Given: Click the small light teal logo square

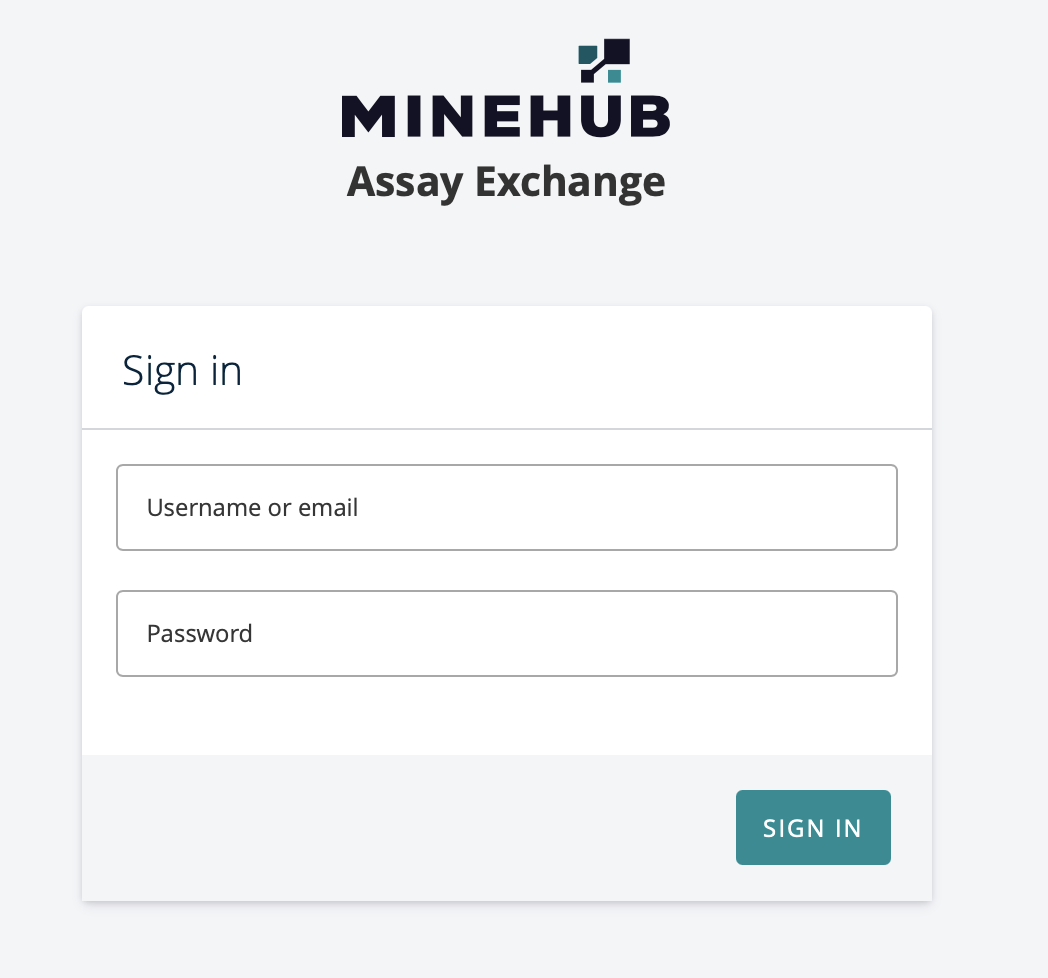Looking at the screenshot, I should pyautogui.click(x=614, y=76).
